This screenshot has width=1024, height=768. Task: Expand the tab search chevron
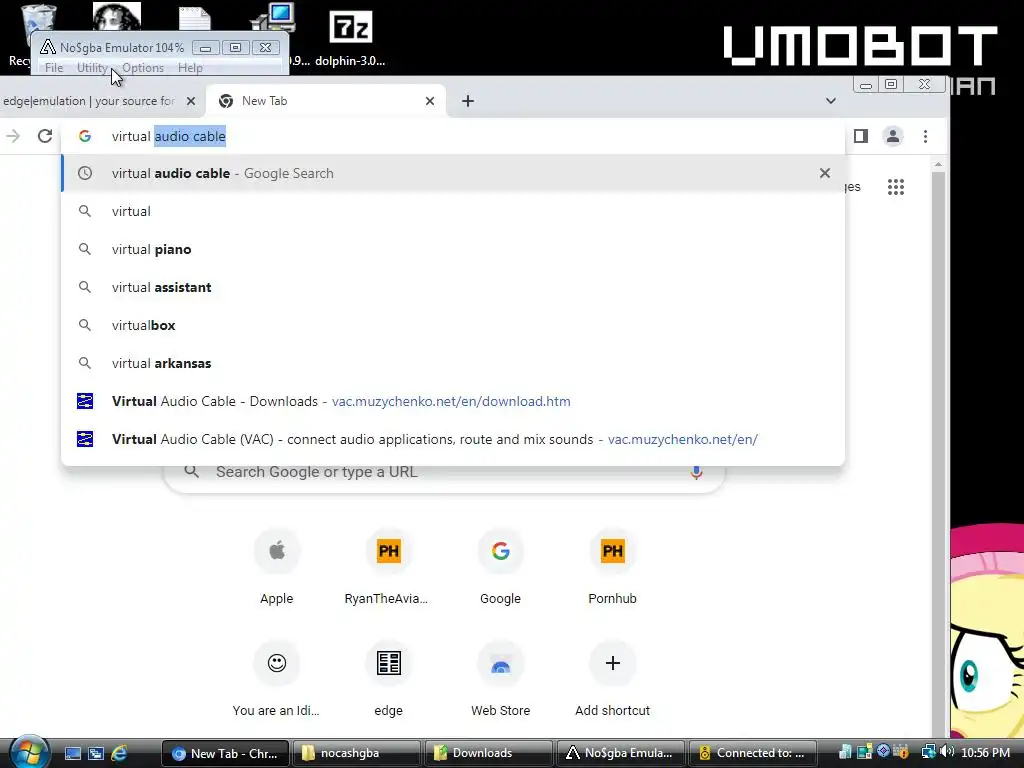[831, 101]
